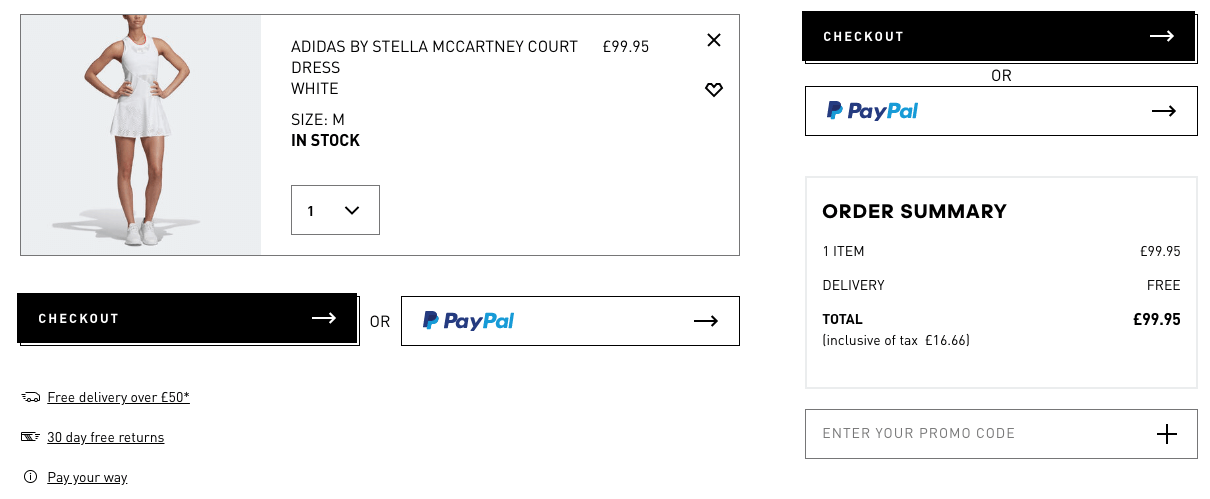Click the arrow on the lower PayPal button
The height and width of the screenshot is (499, 1210).
click(x=706, y=321)
